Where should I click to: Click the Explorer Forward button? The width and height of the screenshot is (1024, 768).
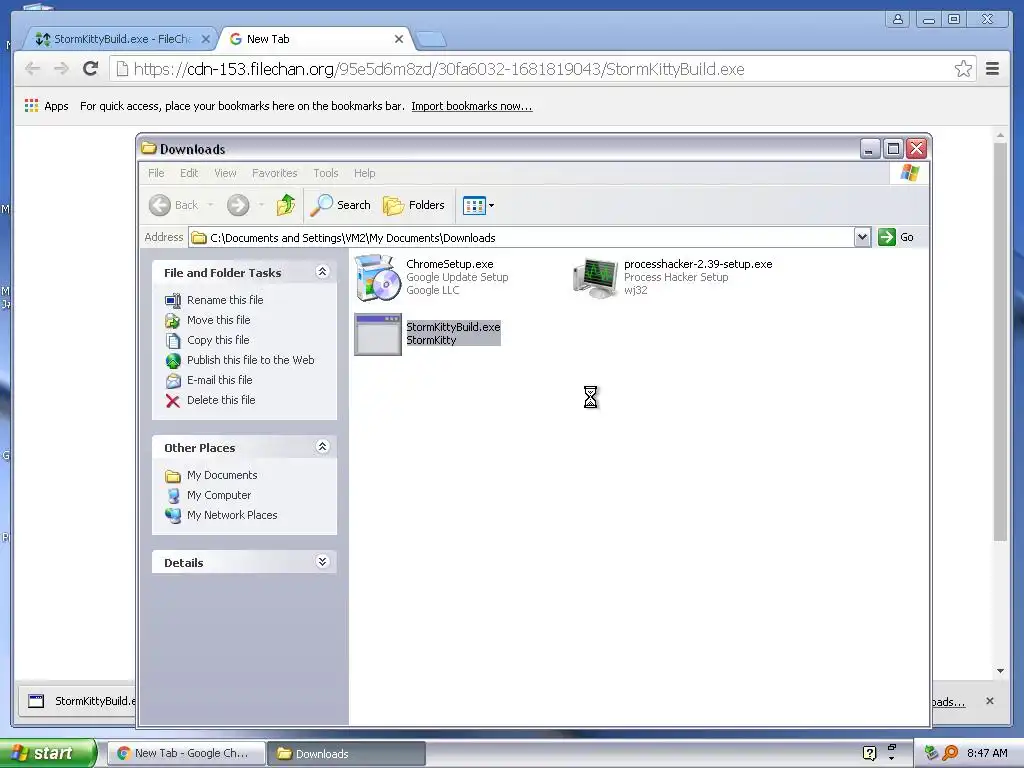coord(238,205)
